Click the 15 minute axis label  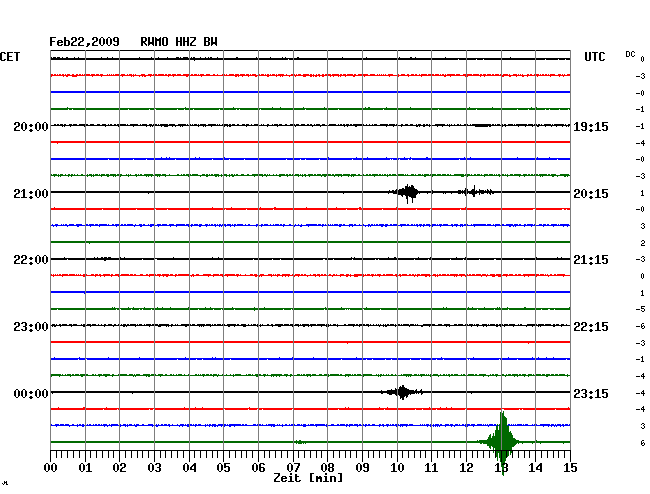click(x=570, y=467)
